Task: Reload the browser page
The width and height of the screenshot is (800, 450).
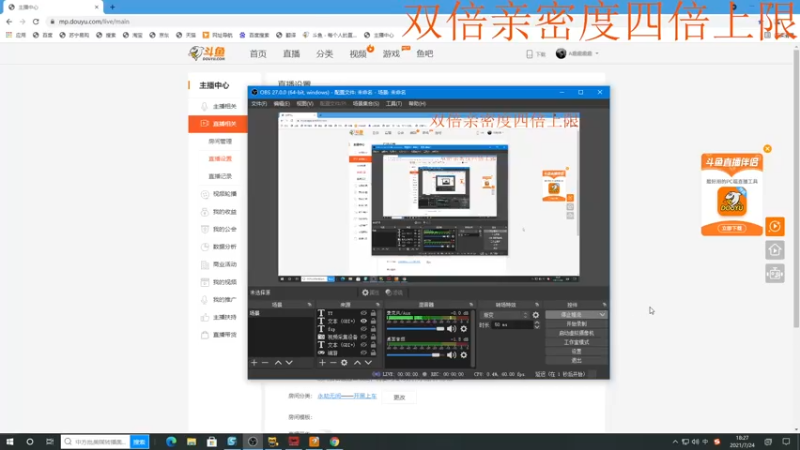Action: point(36,21)
